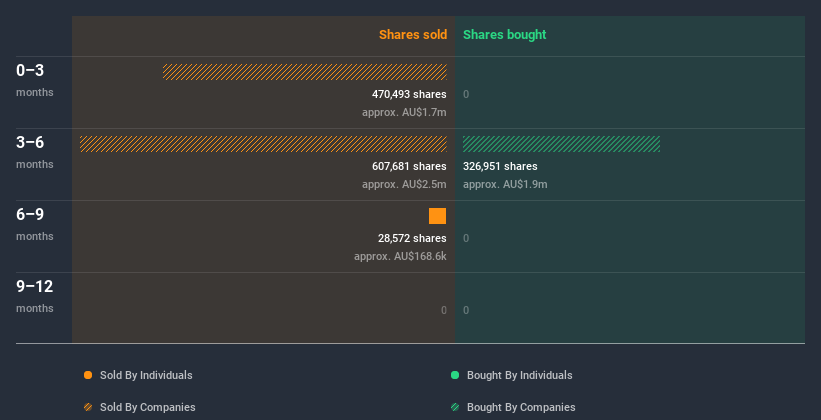This screenshot has width=821, height=420.
Task: Click the 28,572 shares value
Action: click(x=412, y=238)
